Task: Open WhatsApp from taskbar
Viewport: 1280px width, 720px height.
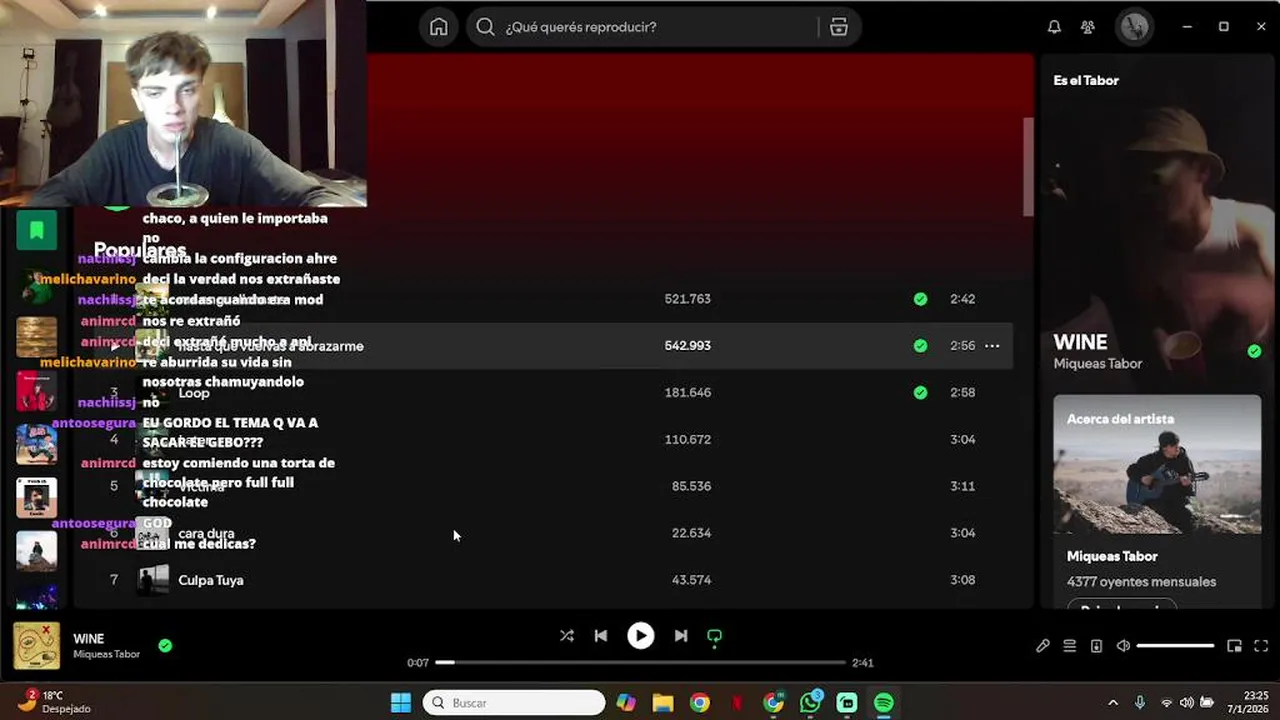Action: point(810,703)
